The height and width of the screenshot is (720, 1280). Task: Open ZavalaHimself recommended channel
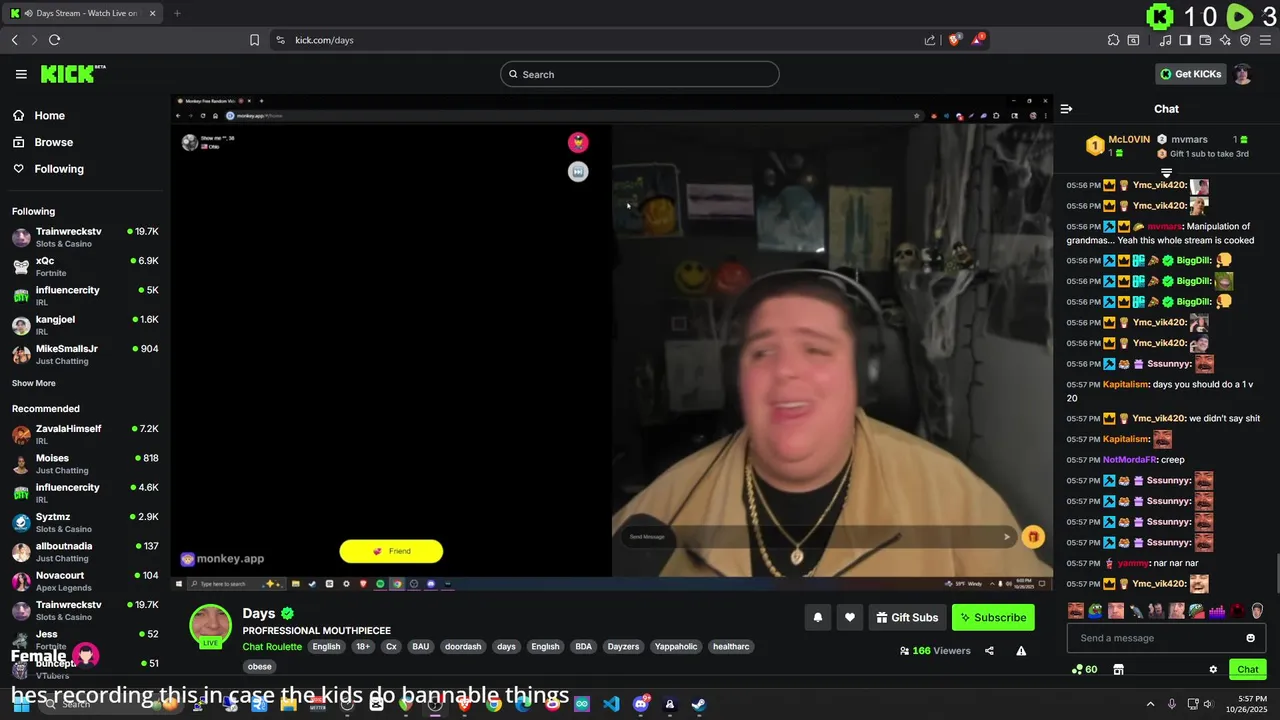(85, 434)
